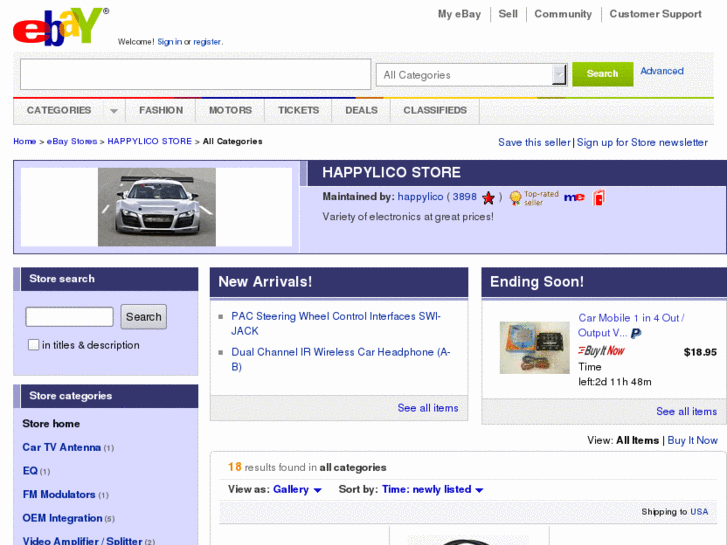The height and width of the screenshot is (545, 727).
Task: Go to the eBay Stores breadcrumb
Action: [x=72, y=141]
